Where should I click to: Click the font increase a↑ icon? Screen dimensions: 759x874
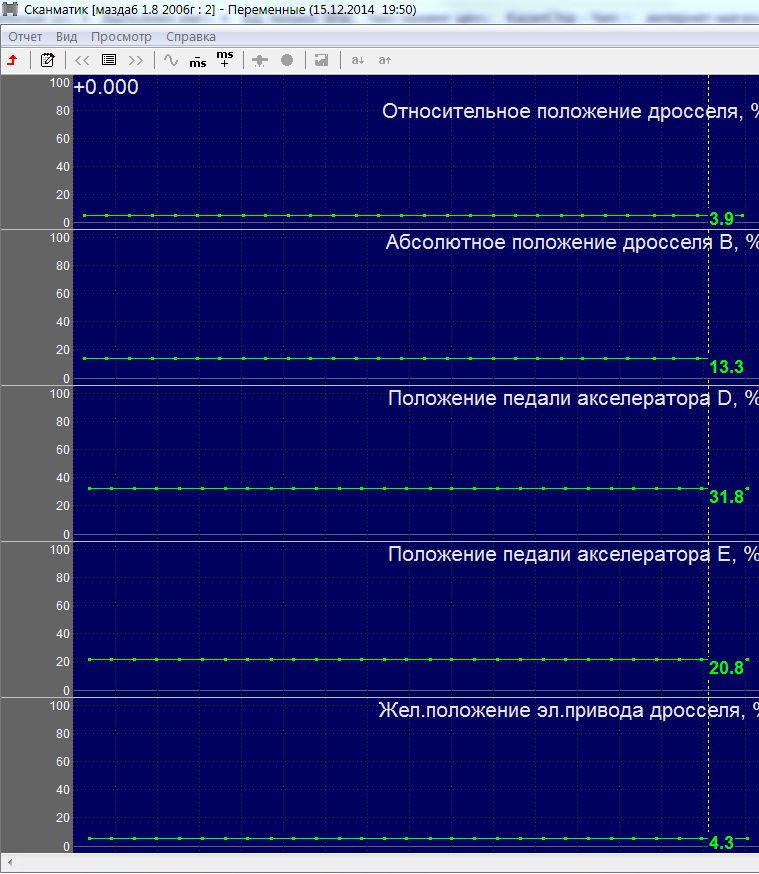[x=385, y=60]
